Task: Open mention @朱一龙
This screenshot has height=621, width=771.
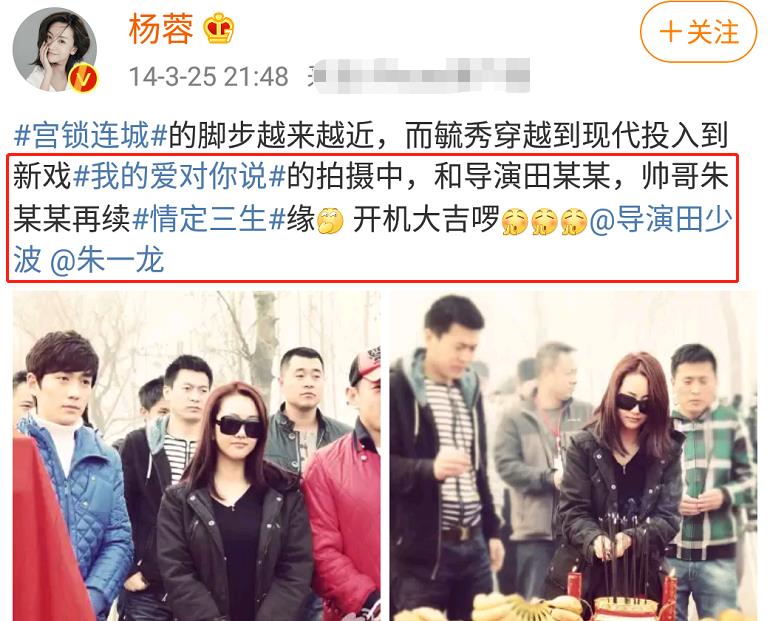Action: click(x=107, y=261)
